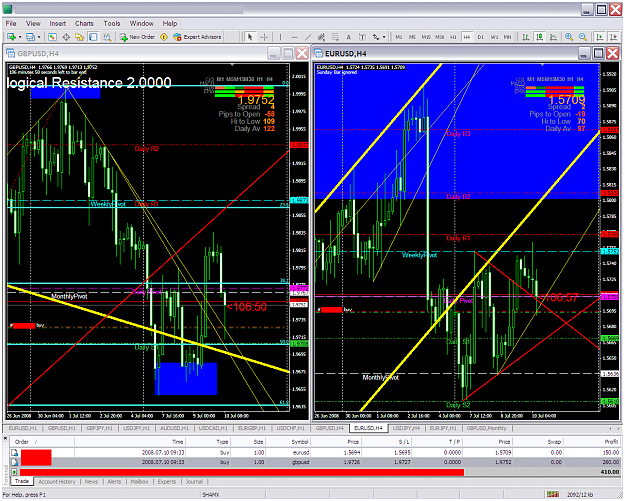Toggle Auto Scroll chart icon
Image resolution: width=625 pixels, height=501 pixels.
click(599, 37)
